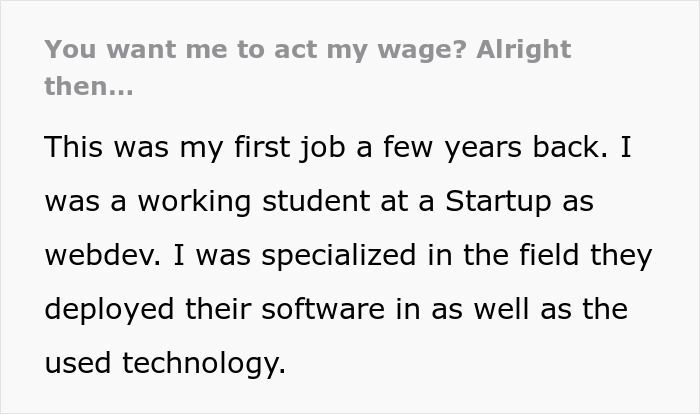This screenshot has width=700, height=414.
Task: Click the word 'technology' at the paragraph end
Action: (202, 363)
